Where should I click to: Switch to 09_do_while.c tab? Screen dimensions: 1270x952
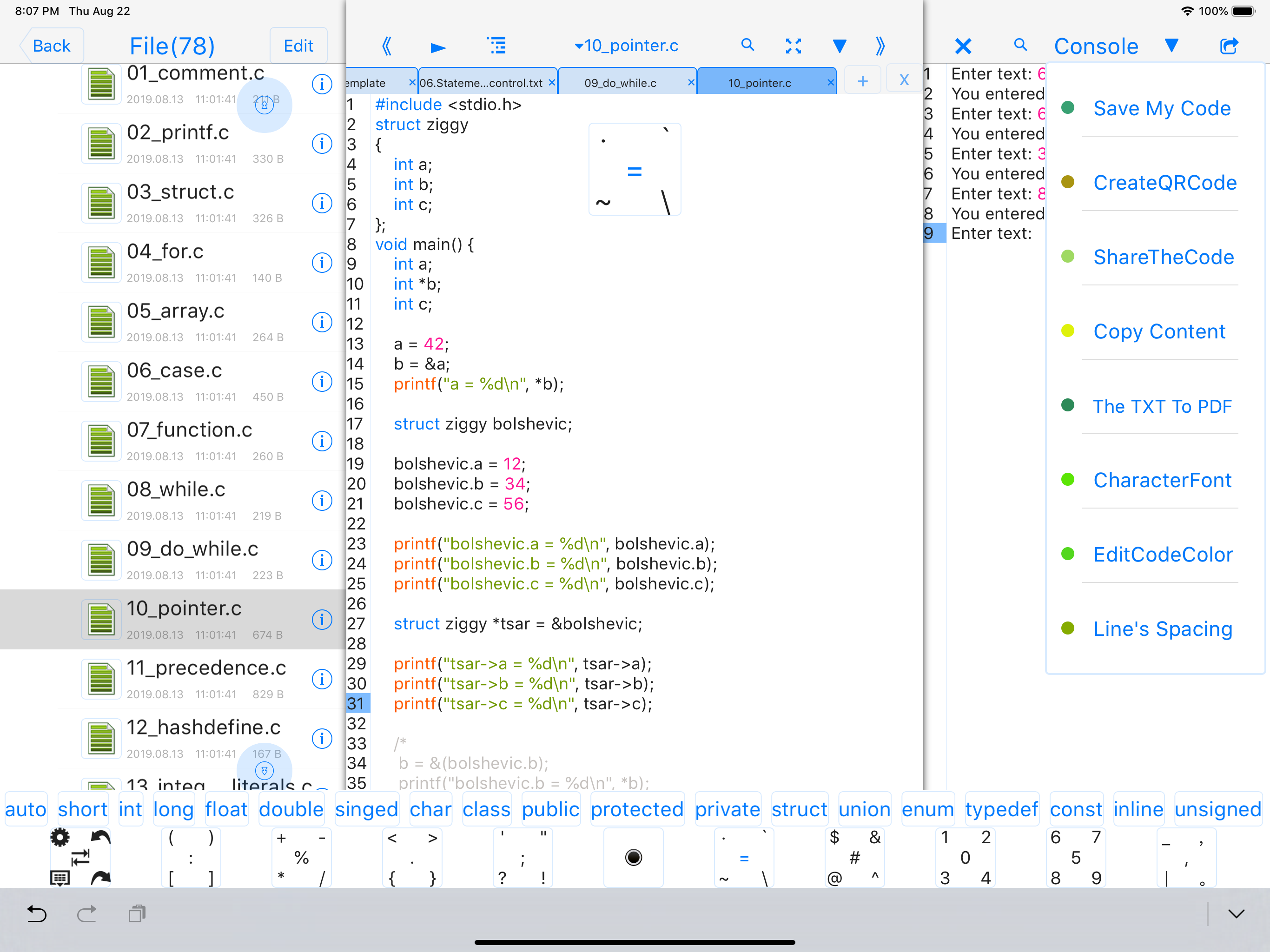coord(620,83)
